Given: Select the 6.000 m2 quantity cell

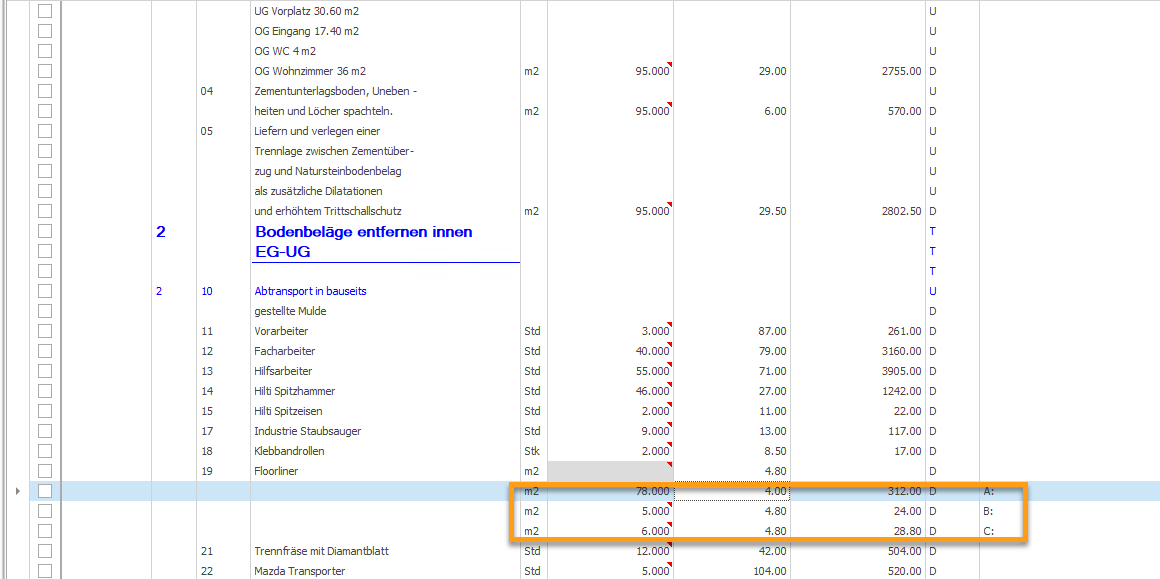Looking at the screenshot, I should tap(610, 531).
